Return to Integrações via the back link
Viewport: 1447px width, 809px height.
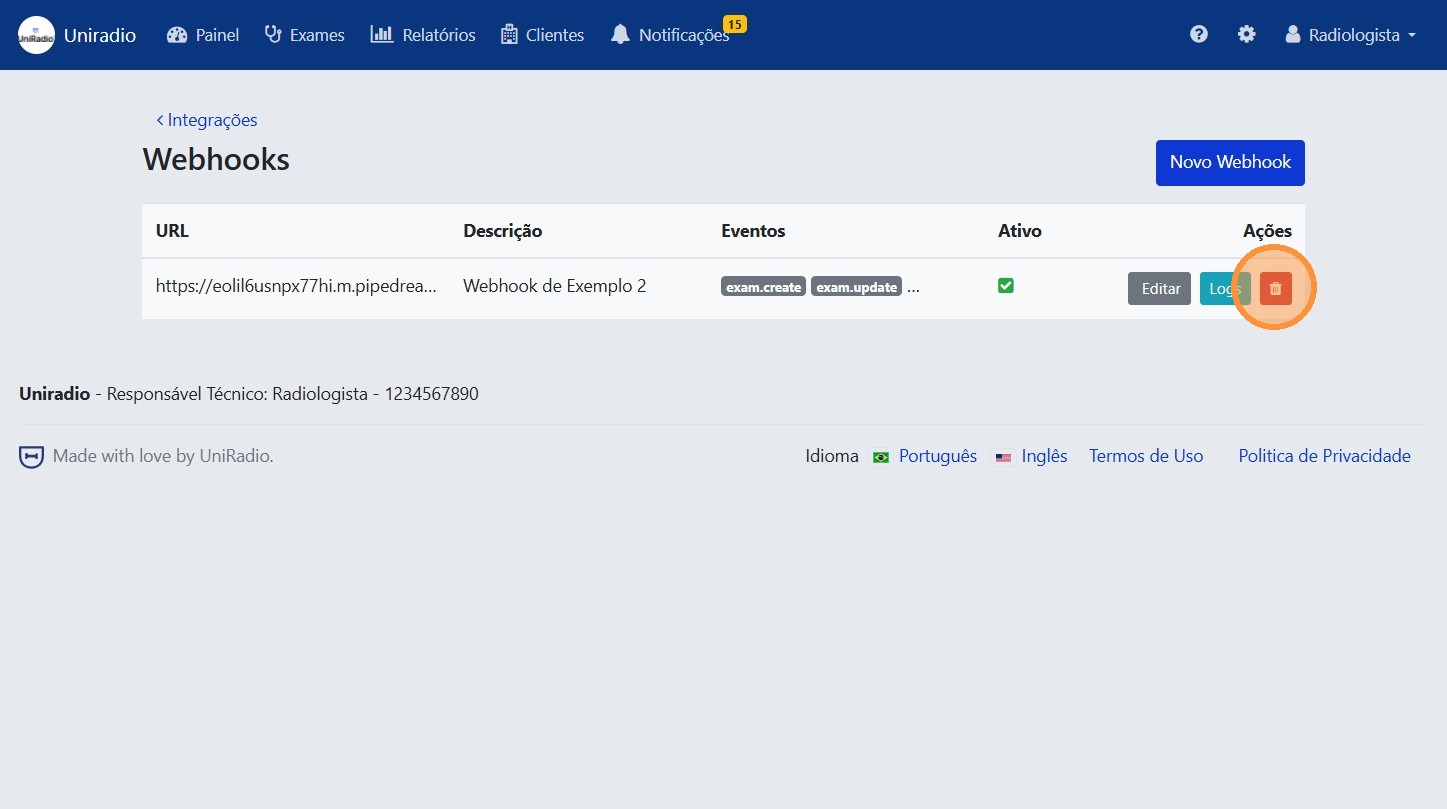tap(206, 119)
